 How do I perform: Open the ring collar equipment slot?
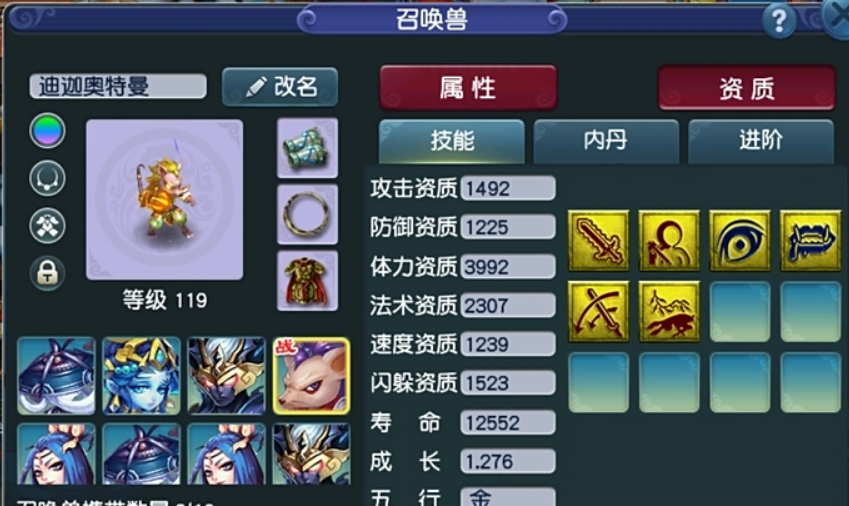coord(308,214)
